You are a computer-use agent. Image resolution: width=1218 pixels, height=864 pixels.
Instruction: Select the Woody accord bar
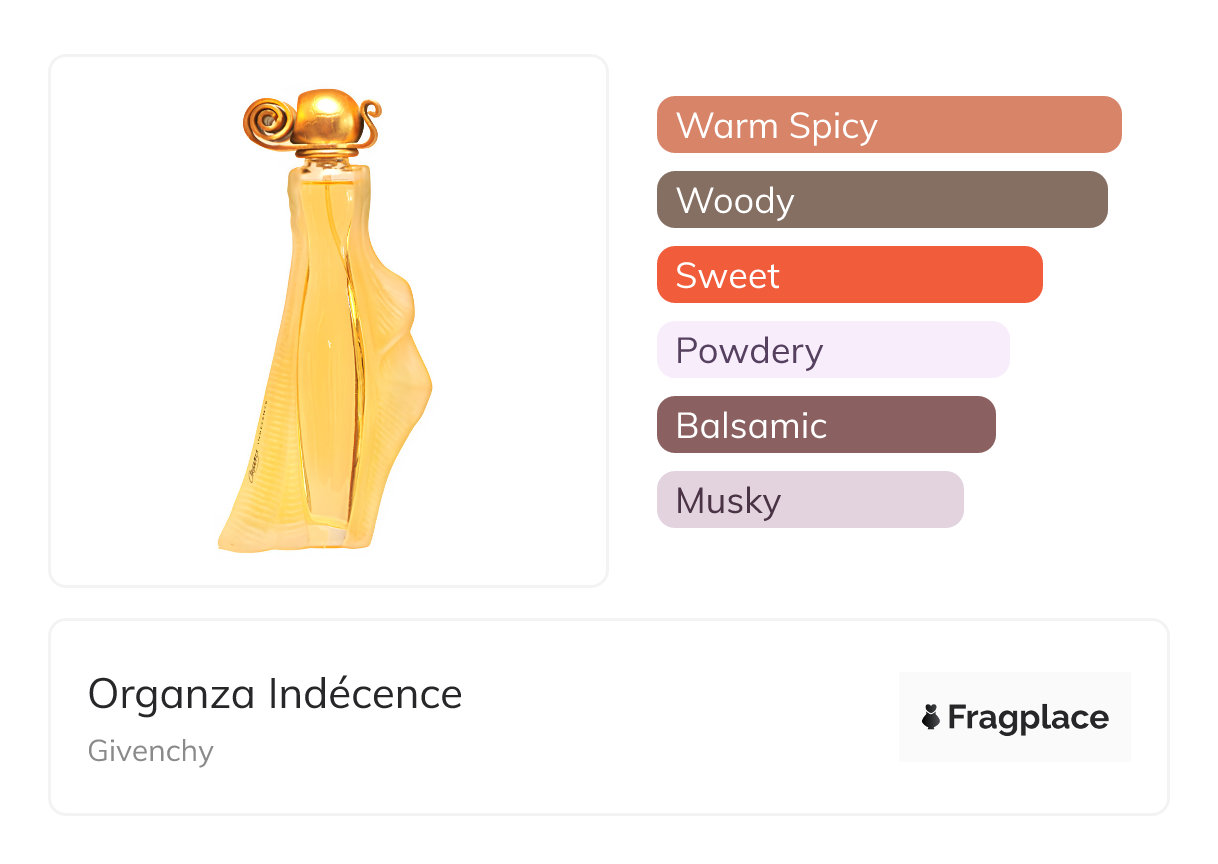[882, 200]
